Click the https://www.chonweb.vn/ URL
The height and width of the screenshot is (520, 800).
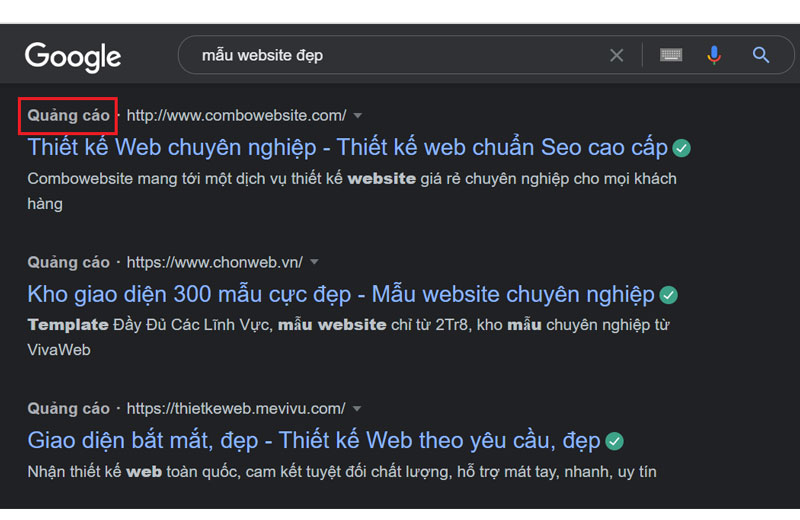214,262
